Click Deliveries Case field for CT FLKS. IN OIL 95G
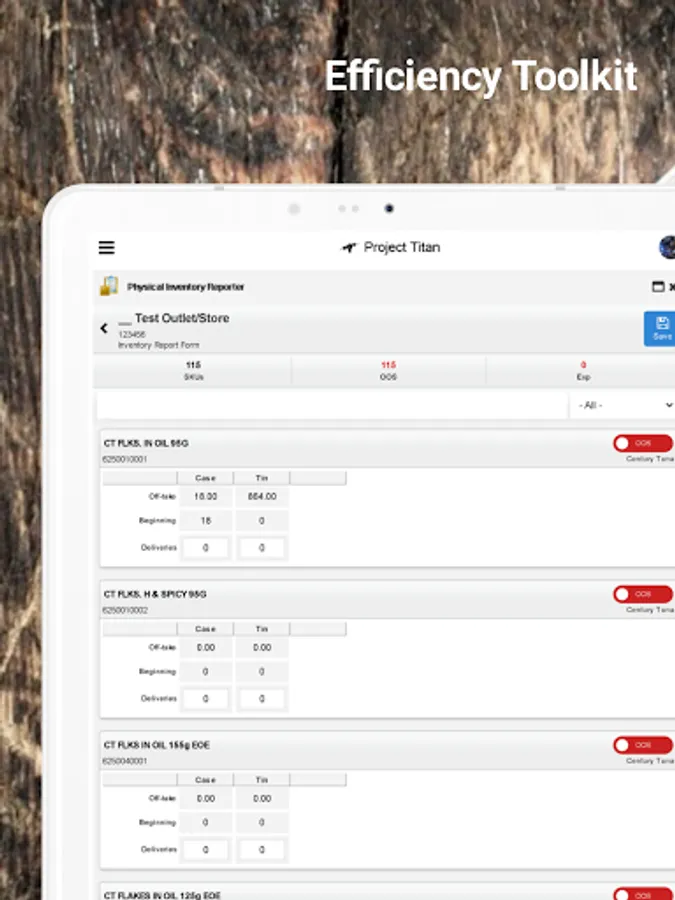Image resolution: width=675 pixels, height=900 pixels. tap(205, 548)
